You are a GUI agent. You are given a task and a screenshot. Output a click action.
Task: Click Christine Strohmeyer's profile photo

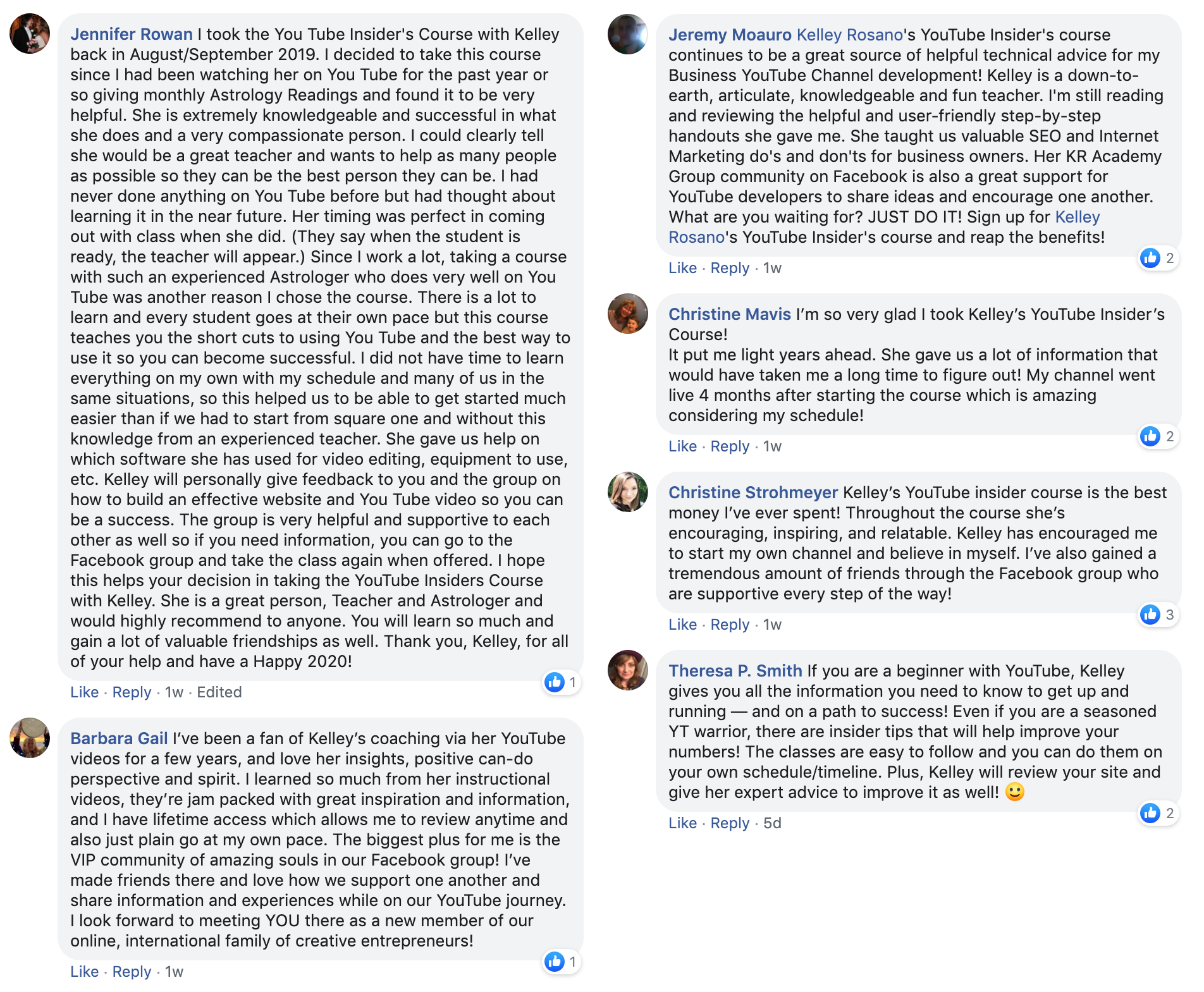(628, 492)
